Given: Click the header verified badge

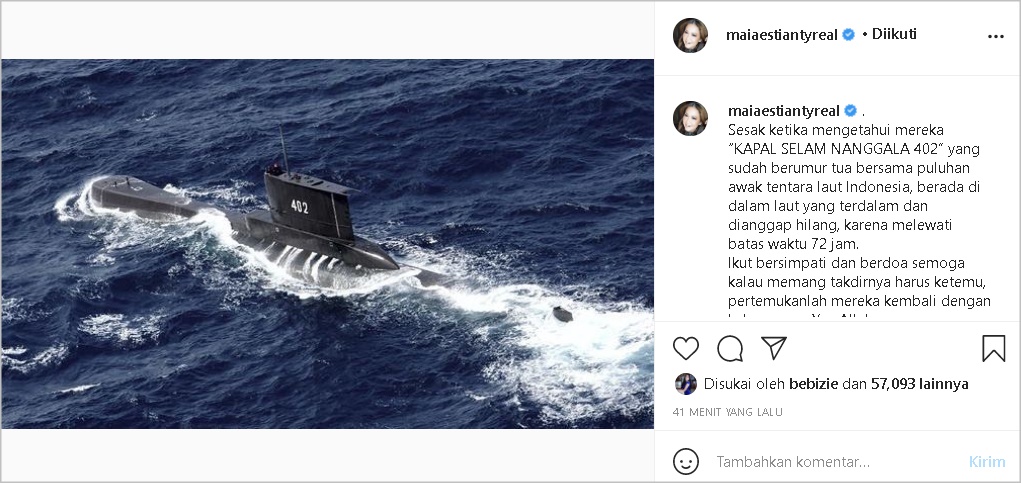Looking at the screenshot, I should 848,35.
